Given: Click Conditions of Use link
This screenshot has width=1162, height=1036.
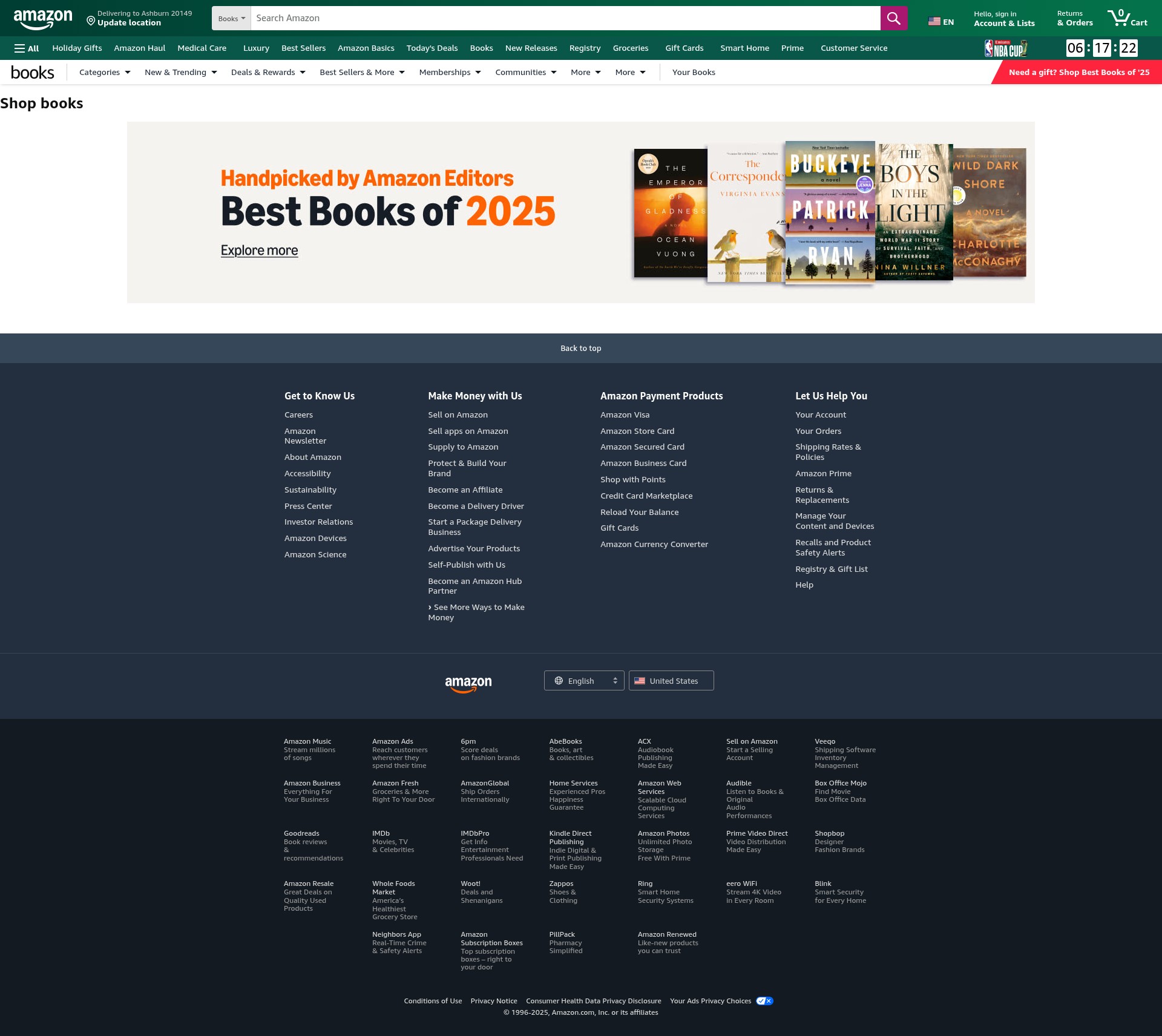Looking at the screenshot, I should (433, 1002).
